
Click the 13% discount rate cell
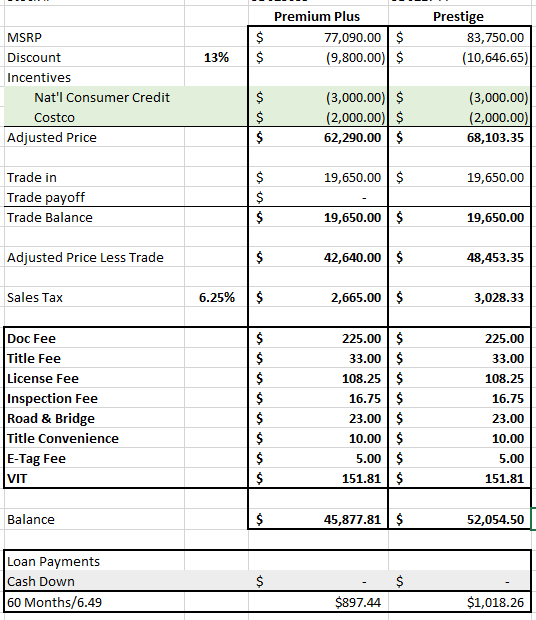coord(216,58)
